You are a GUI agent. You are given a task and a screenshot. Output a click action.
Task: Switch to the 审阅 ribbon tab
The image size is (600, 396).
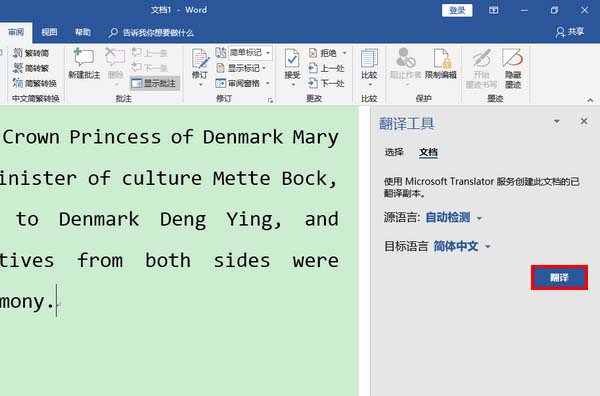coord(16,32)
